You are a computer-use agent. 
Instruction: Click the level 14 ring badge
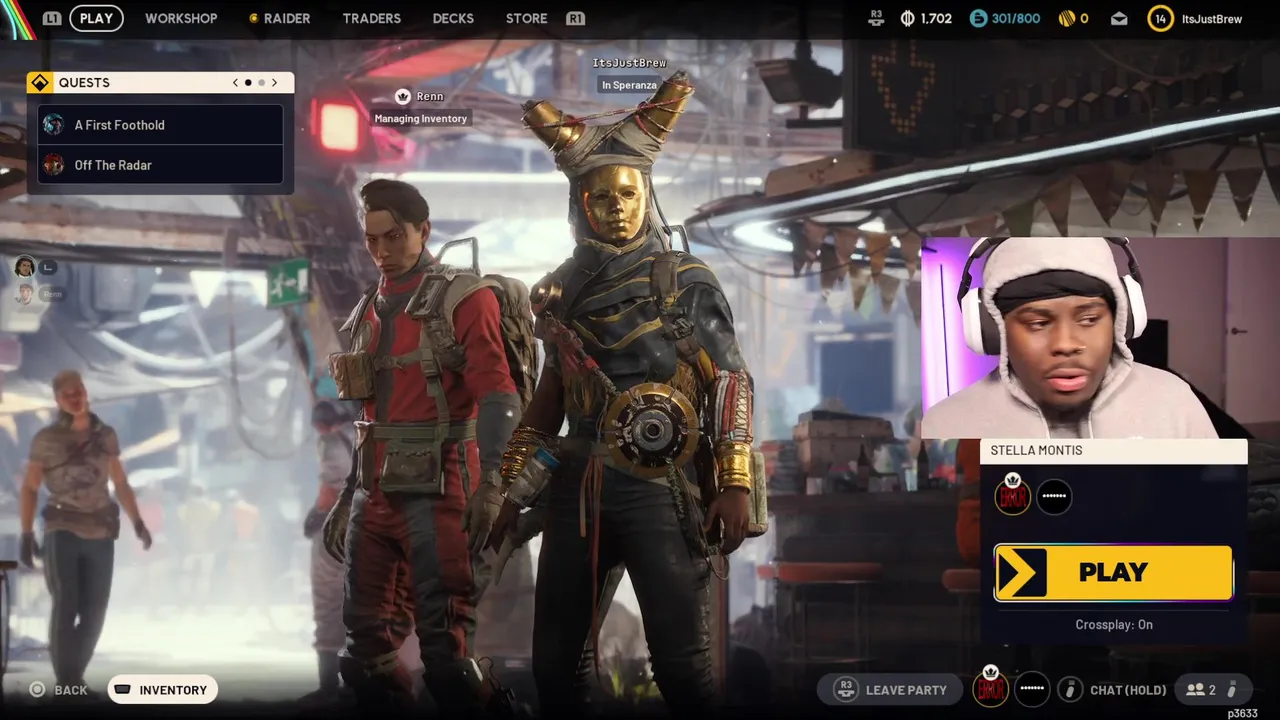coord(1160,18)
